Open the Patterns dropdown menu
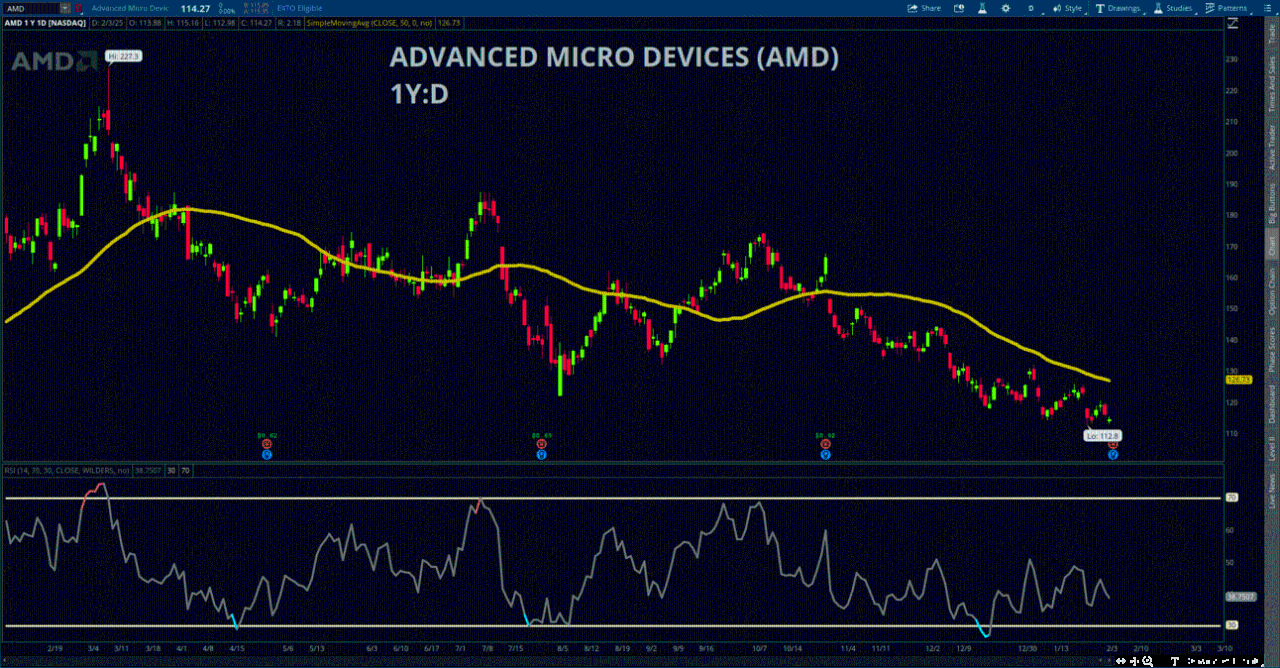The image size is (1280, 668). tap(1225, 8)
